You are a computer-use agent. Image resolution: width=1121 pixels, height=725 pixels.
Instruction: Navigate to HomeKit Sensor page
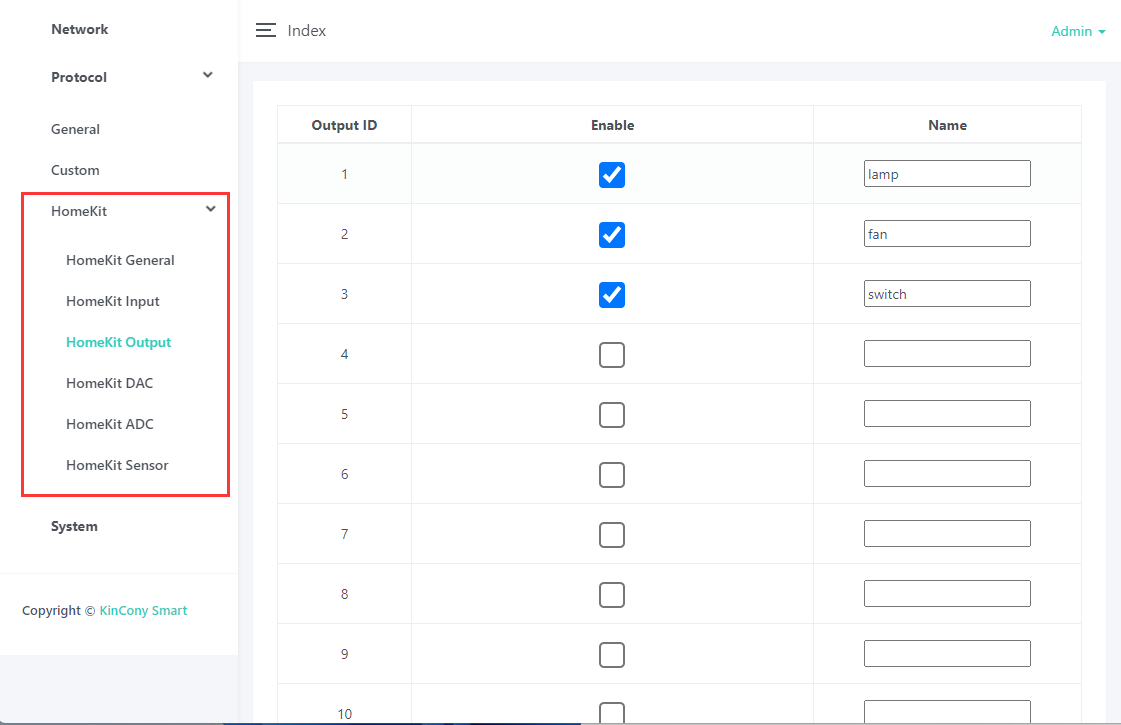[117, 465]
